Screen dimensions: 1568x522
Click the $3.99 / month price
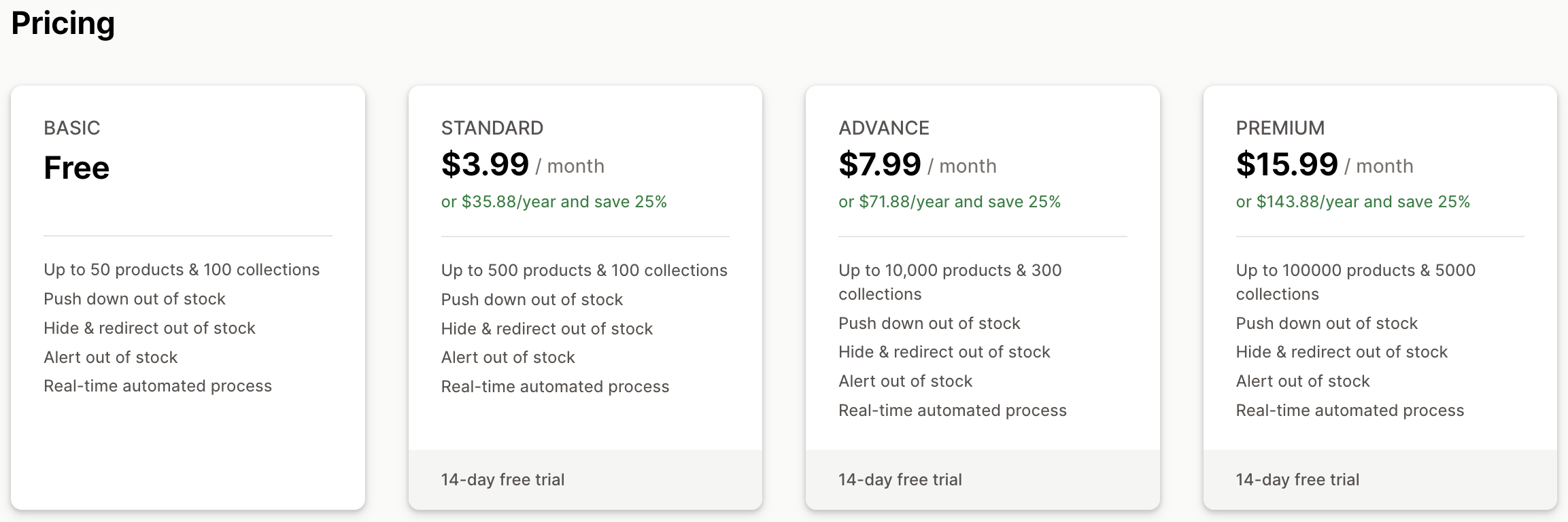523,164
